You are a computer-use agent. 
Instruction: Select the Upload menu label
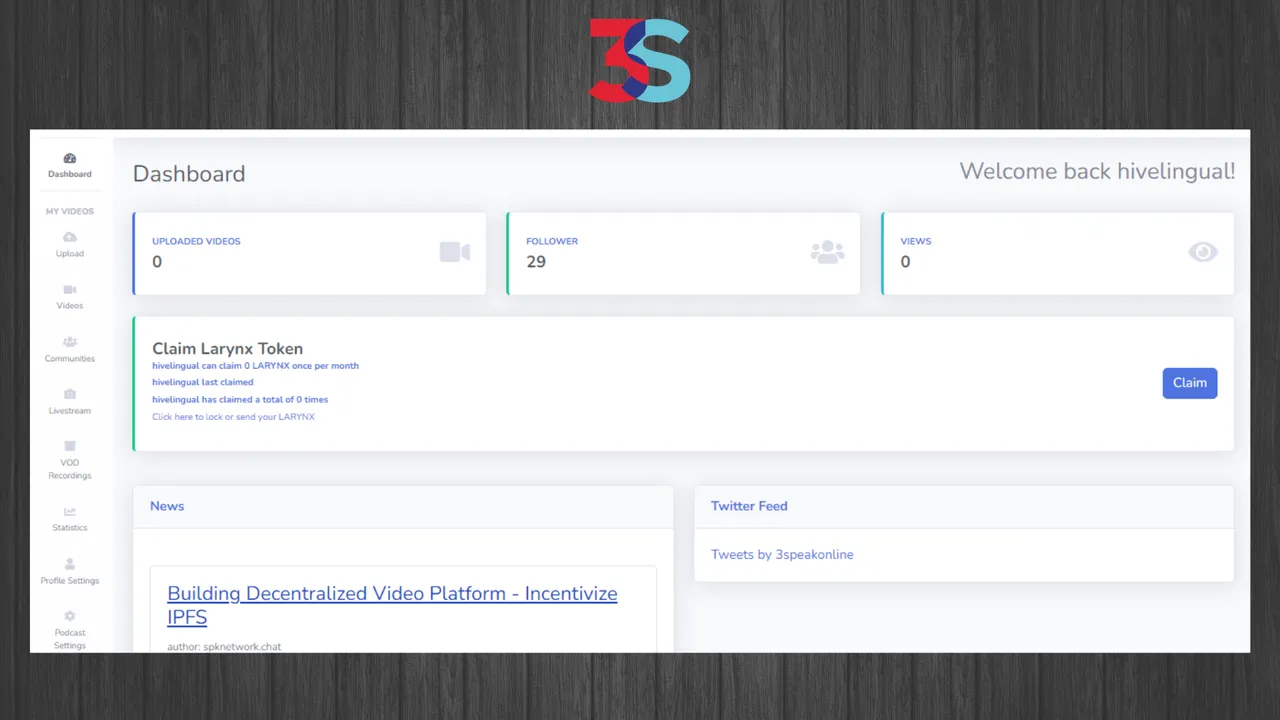click(x=70, y=254)
